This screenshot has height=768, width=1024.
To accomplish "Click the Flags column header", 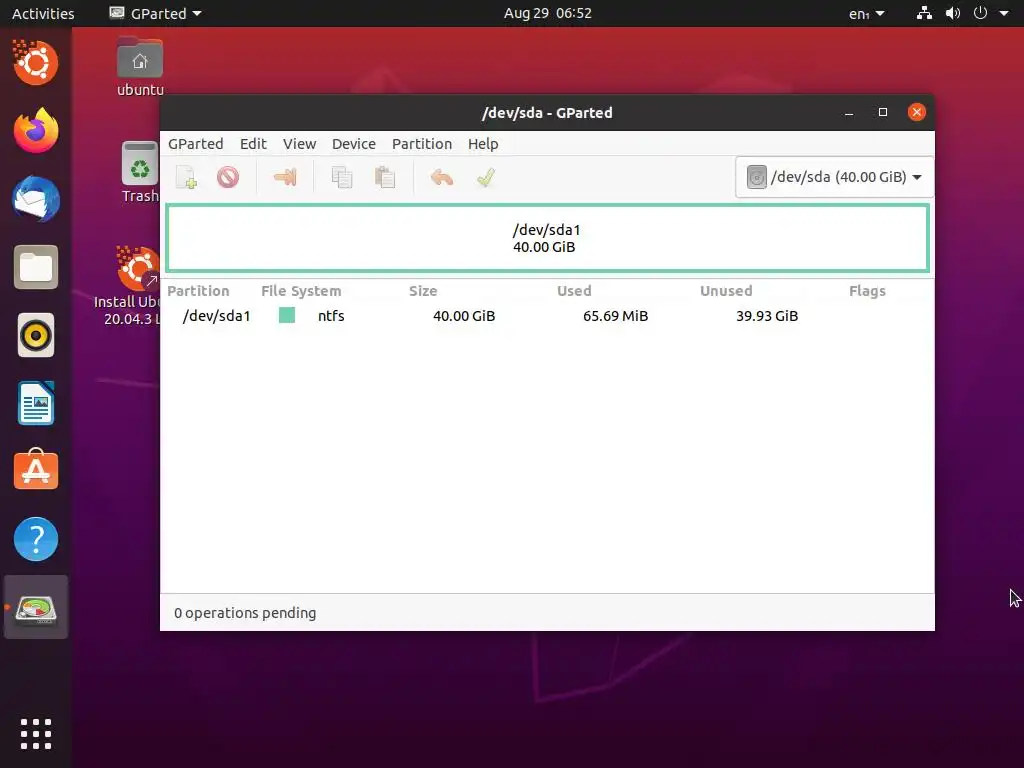I will [867, 291].
